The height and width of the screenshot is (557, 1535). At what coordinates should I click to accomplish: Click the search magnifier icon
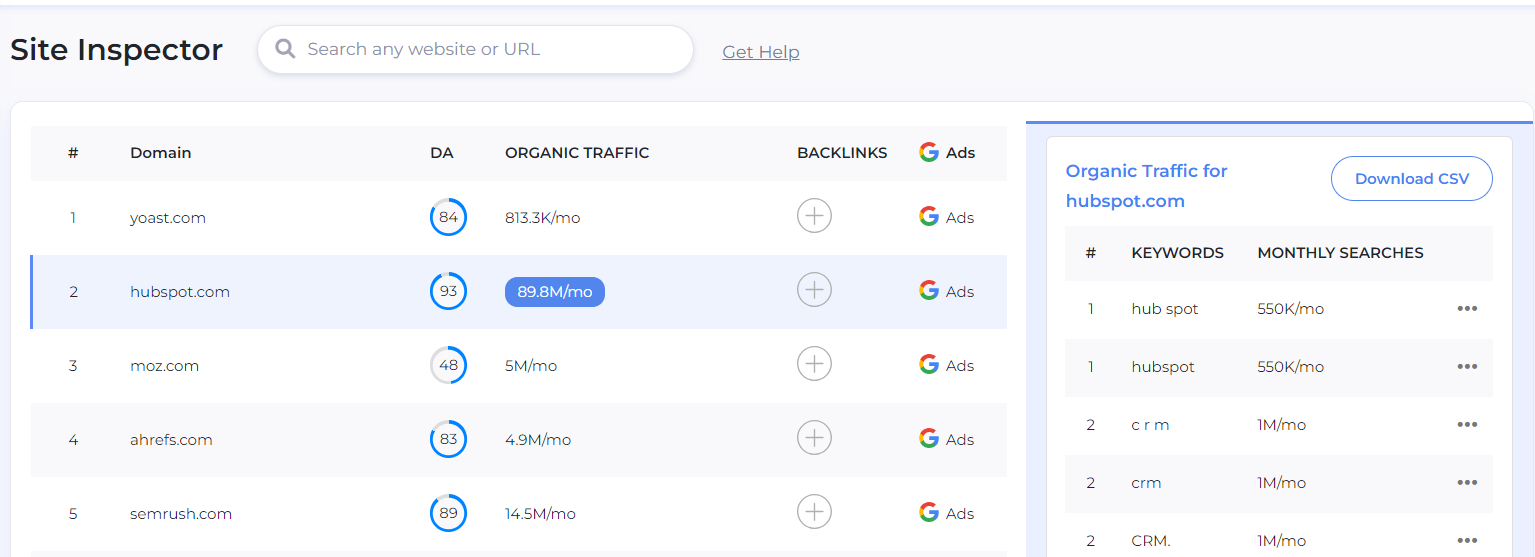pyautogui.click(x=285, y=49)
